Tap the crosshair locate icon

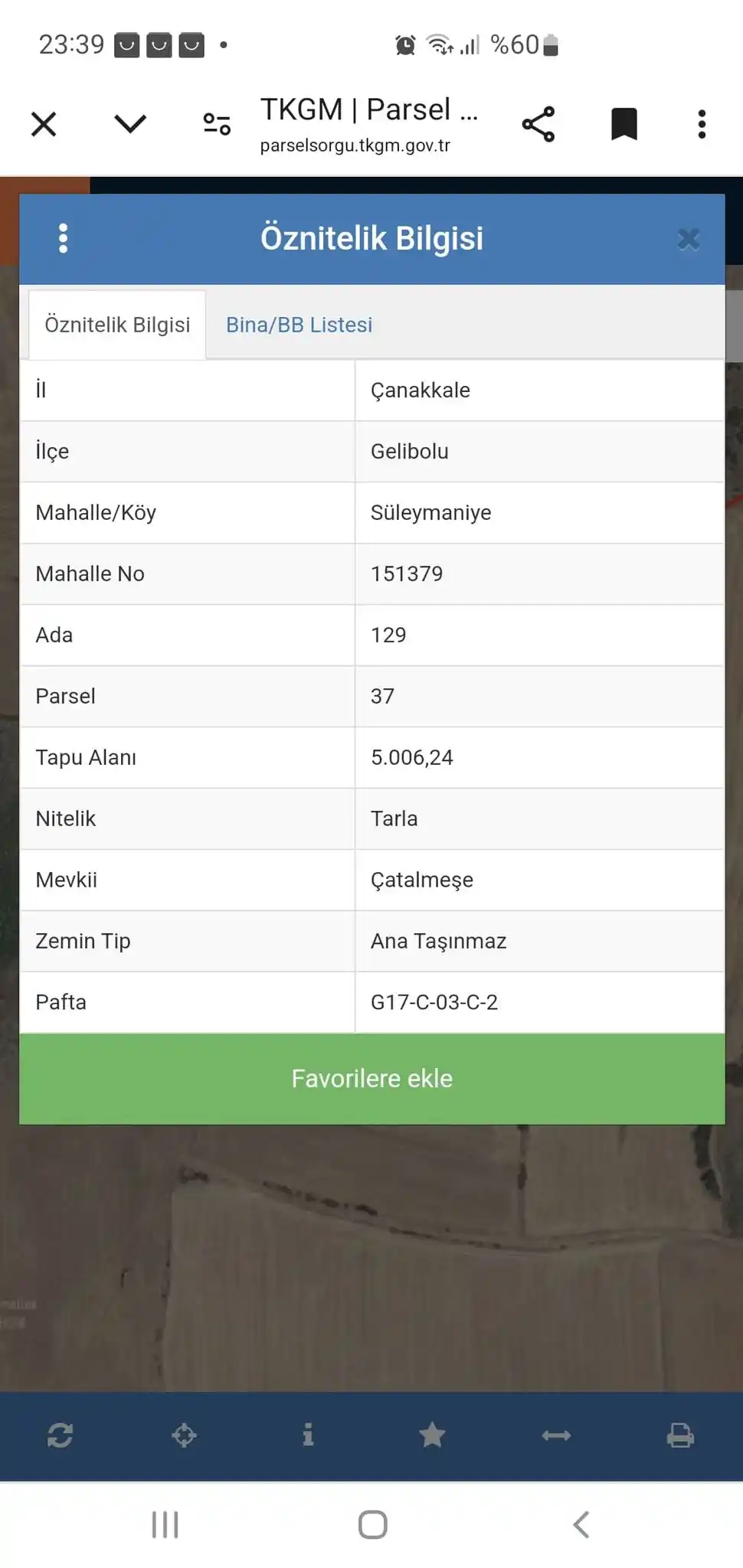point(184,1436)
